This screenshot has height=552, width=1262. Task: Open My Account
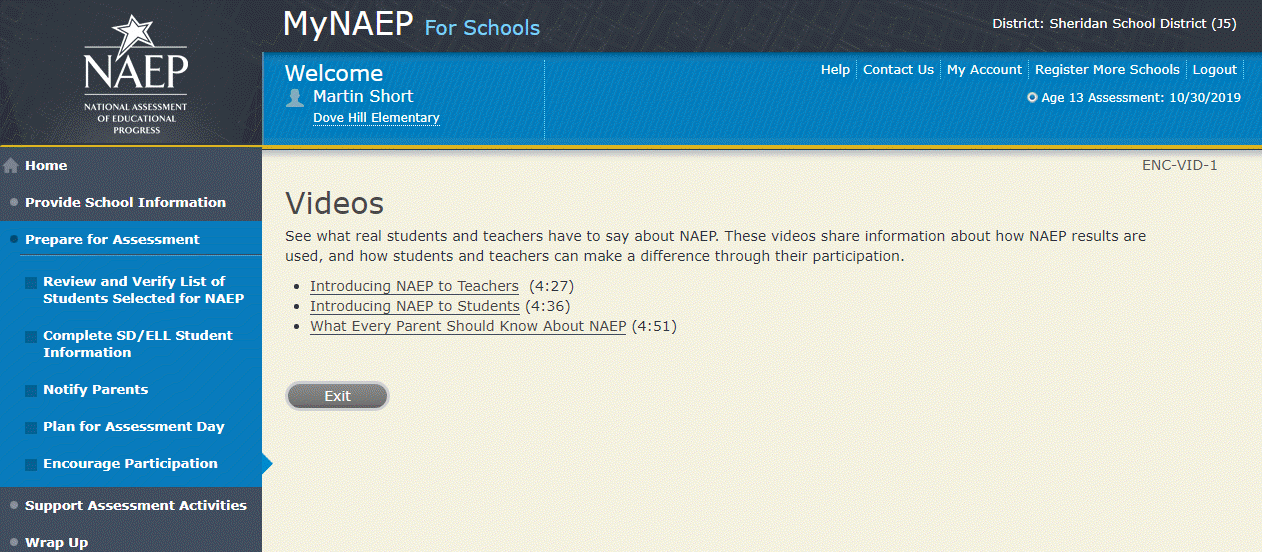pos(984,70)
